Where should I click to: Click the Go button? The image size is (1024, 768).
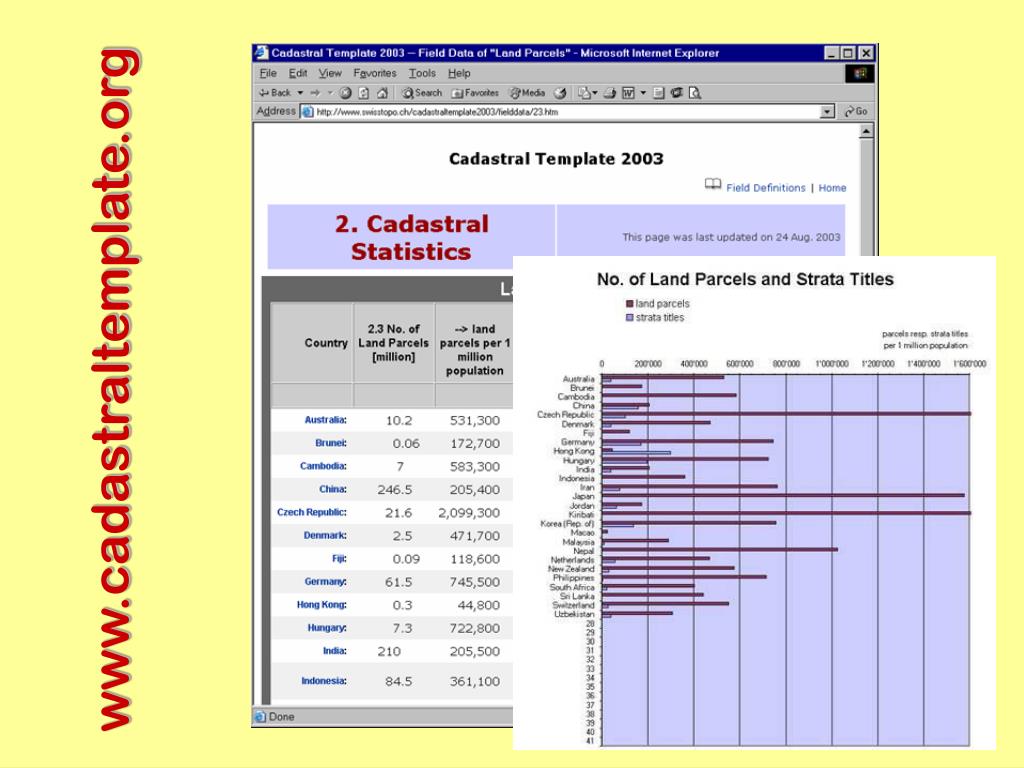(x=856, y=112)
